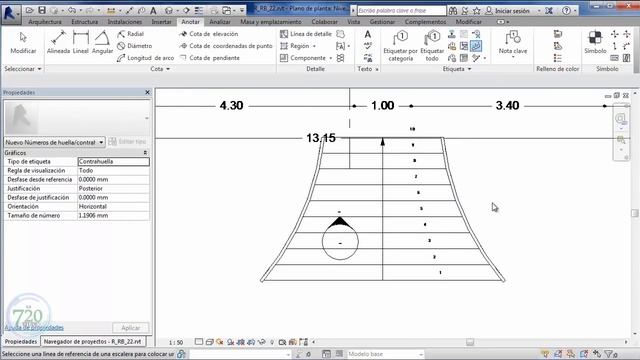The height and width of the screenshot is (360, 640).
Task: Click the Undo icon in quick access toolbar
Action: tap(72, 10)
